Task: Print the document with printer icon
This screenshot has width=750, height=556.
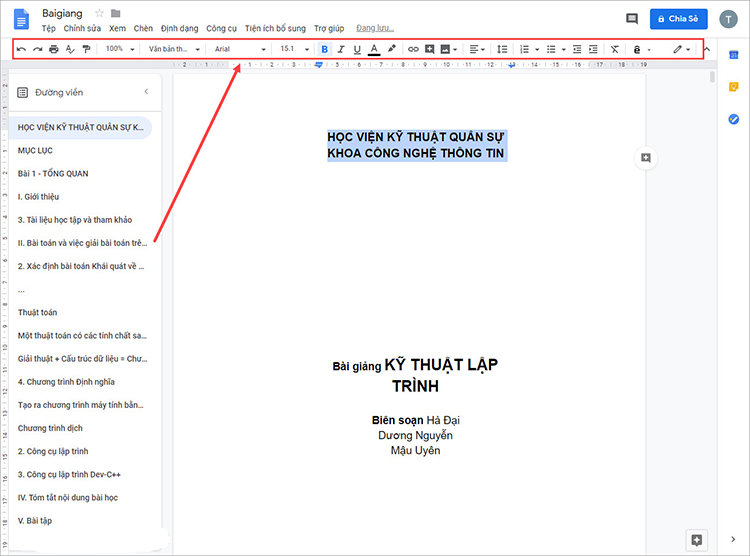Action: pyautogui.click(x=54, y=49)
